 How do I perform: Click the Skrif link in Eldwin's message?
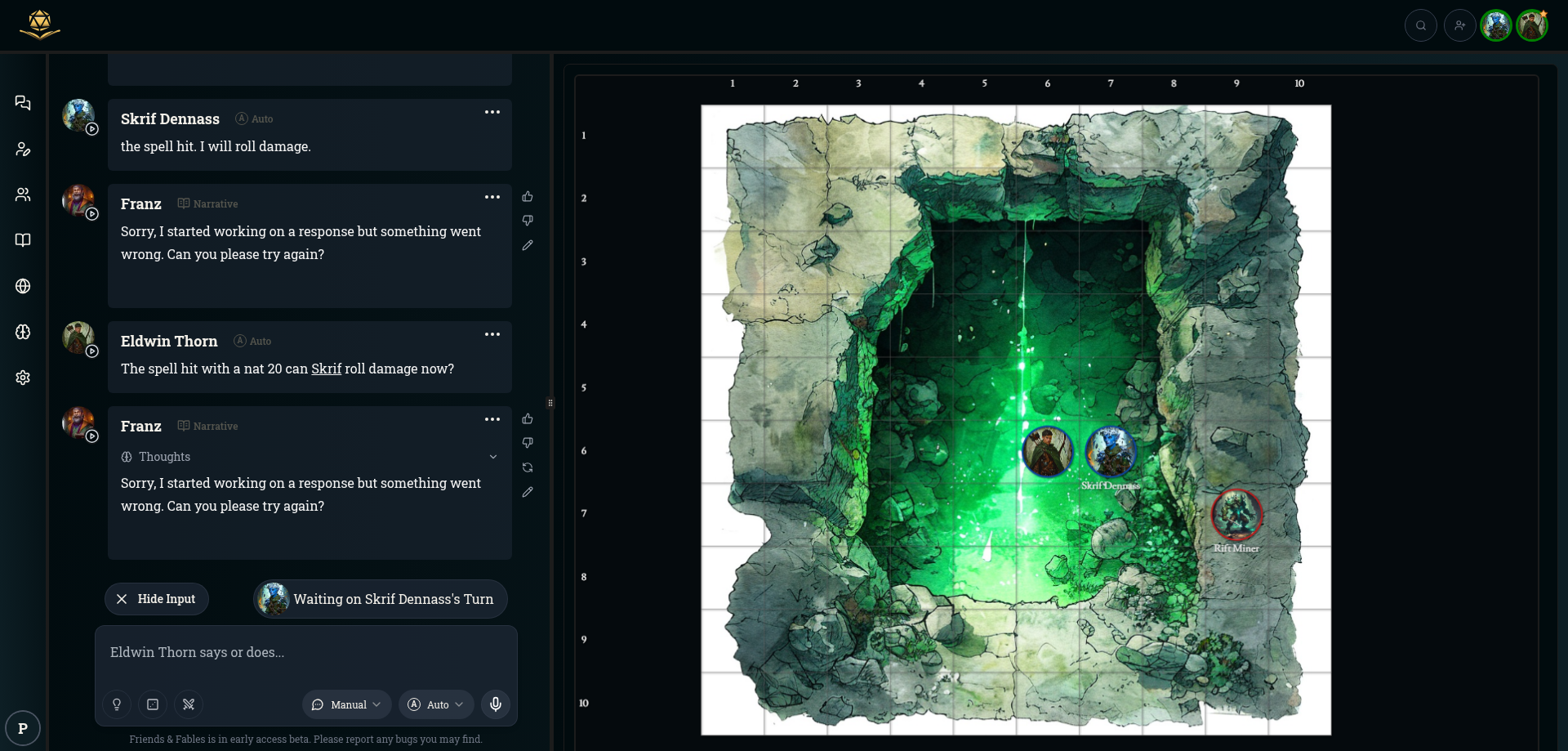(x=326, y=369)
